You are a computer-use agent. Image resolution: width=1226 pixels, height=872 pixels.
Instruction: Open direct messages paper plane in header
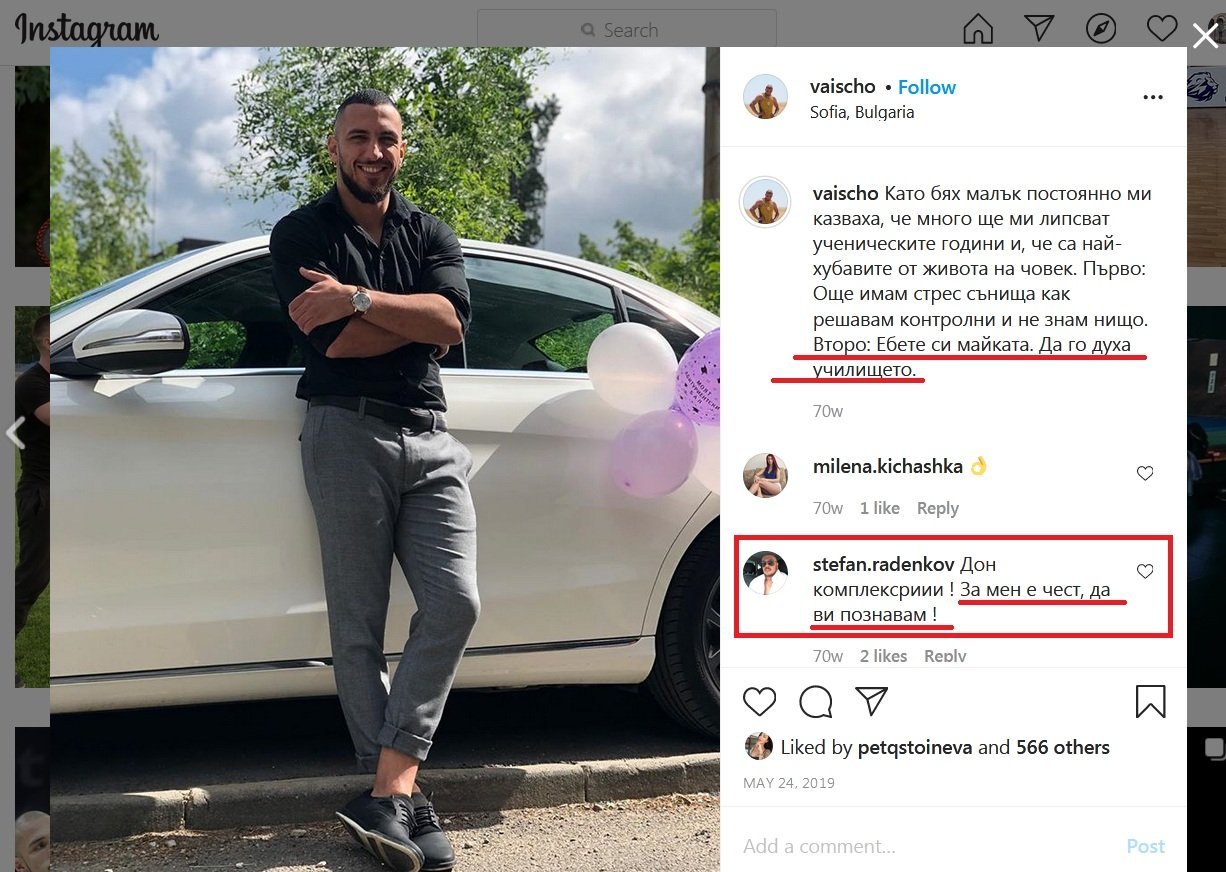pyautogui.click(x=1040, y=29)
